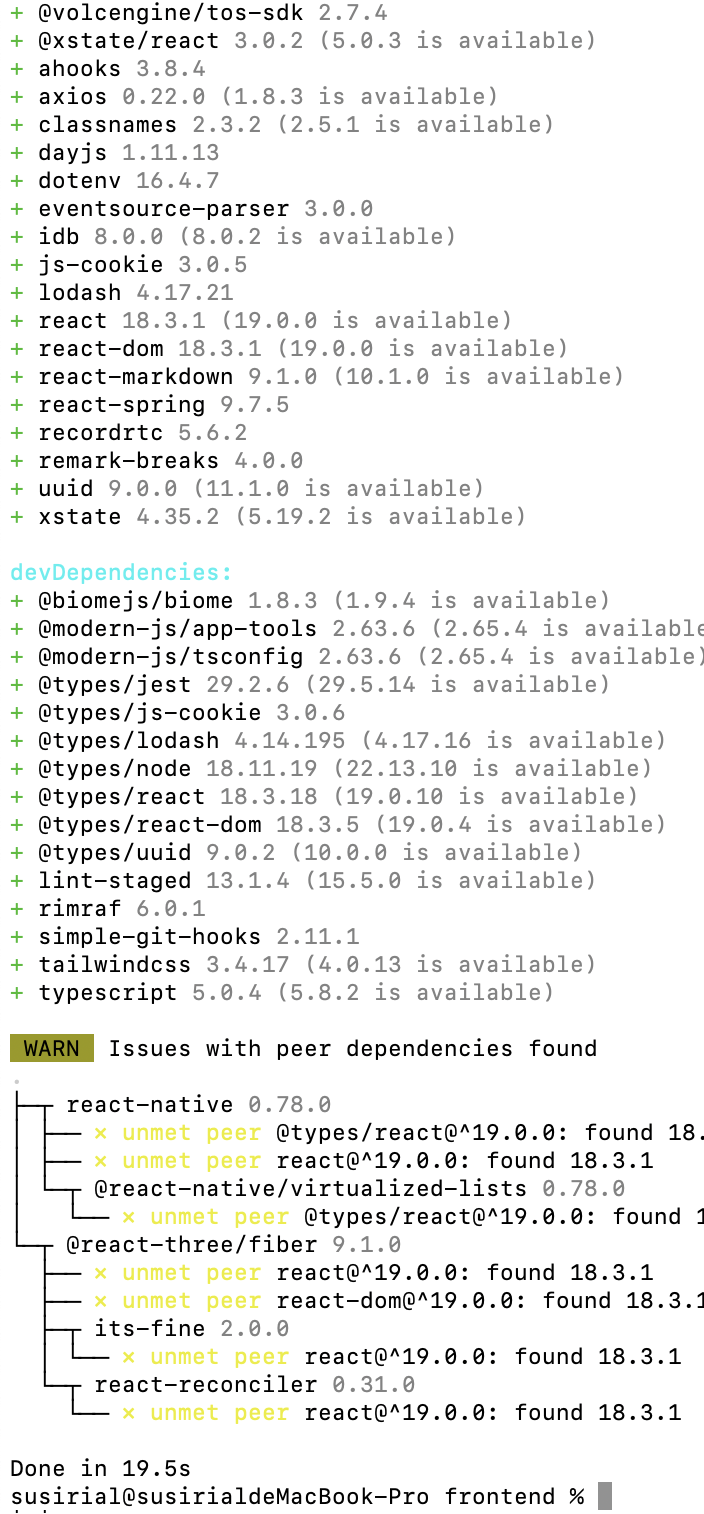Click @modern-js/app-tools 2.63.6 line
This screenshot has width=704, height=1514.
pos(357,629)
